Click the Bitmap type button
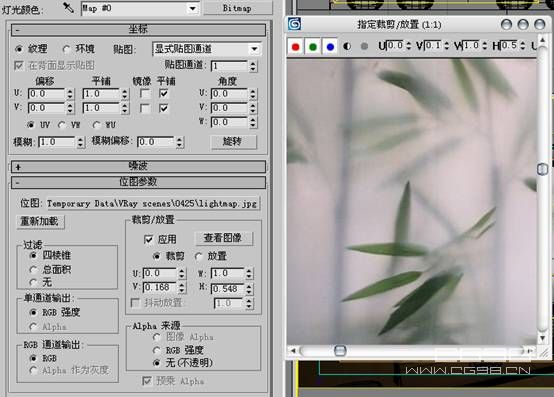554x397 pixels. point(237,8)
